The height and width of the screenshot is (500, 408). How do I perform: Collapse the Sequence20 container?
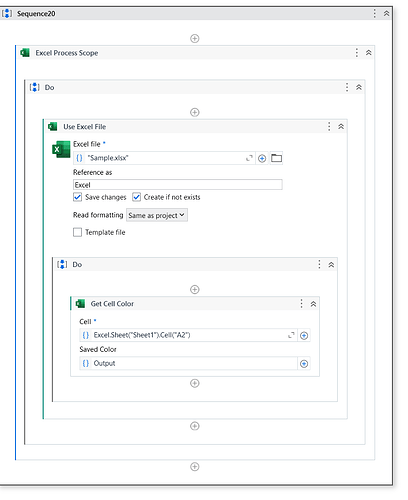click(386, 13)
